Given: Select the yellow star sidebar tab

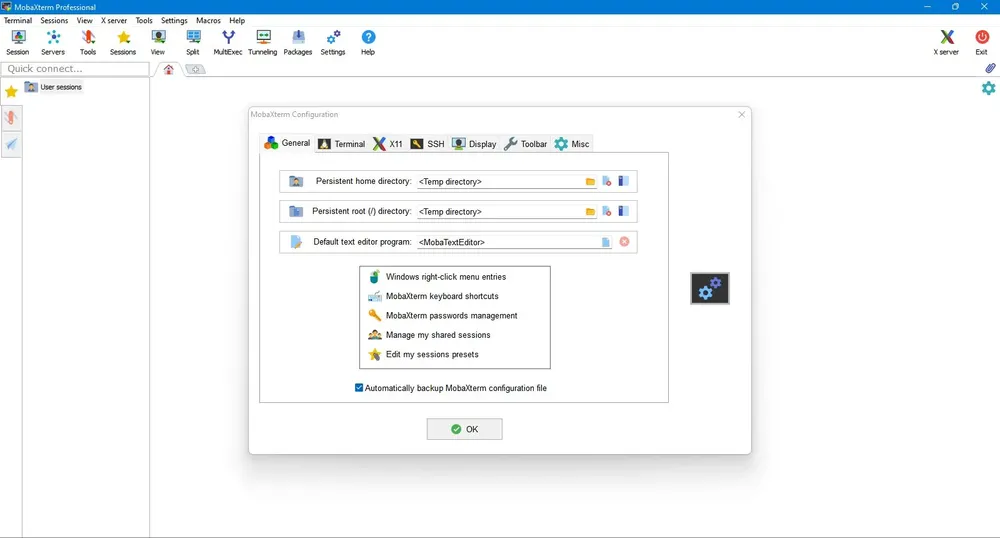Looking at the screenshot, I should pyautogui.click(x=11, y=92).
